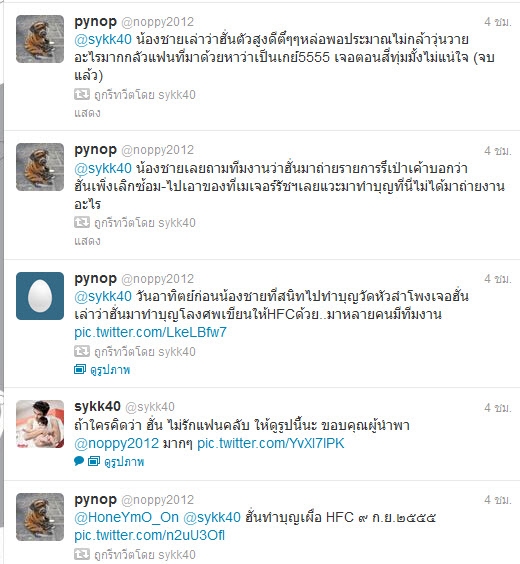The height and width of the screenshot is (564, 520).
Task: Click photo icon in sykk40 tweet
Action: pyautogui.click(x=94, y=461)
